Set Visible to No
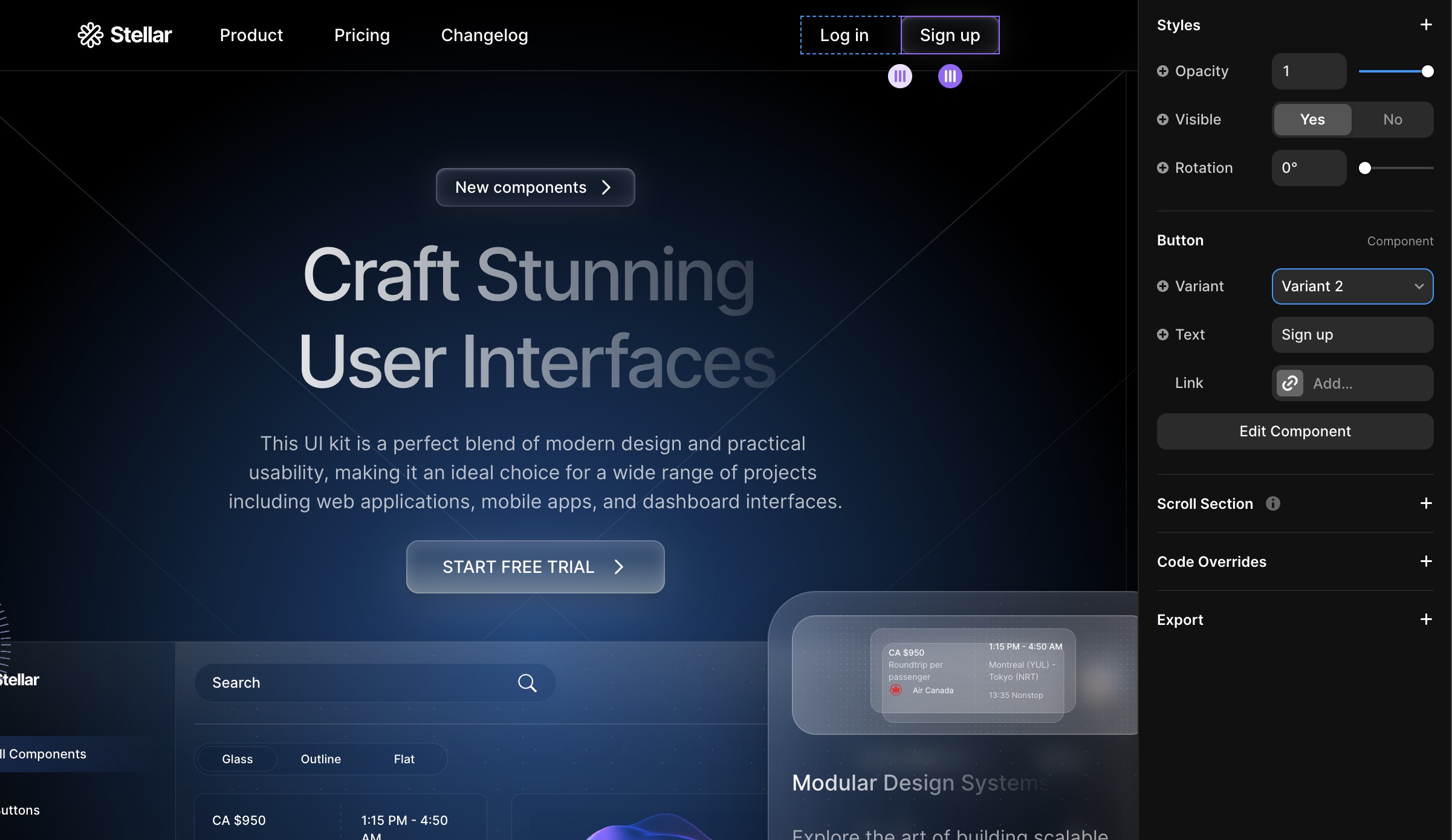The width and height of the screenshot is (1452, 840). click(1392, 120)
